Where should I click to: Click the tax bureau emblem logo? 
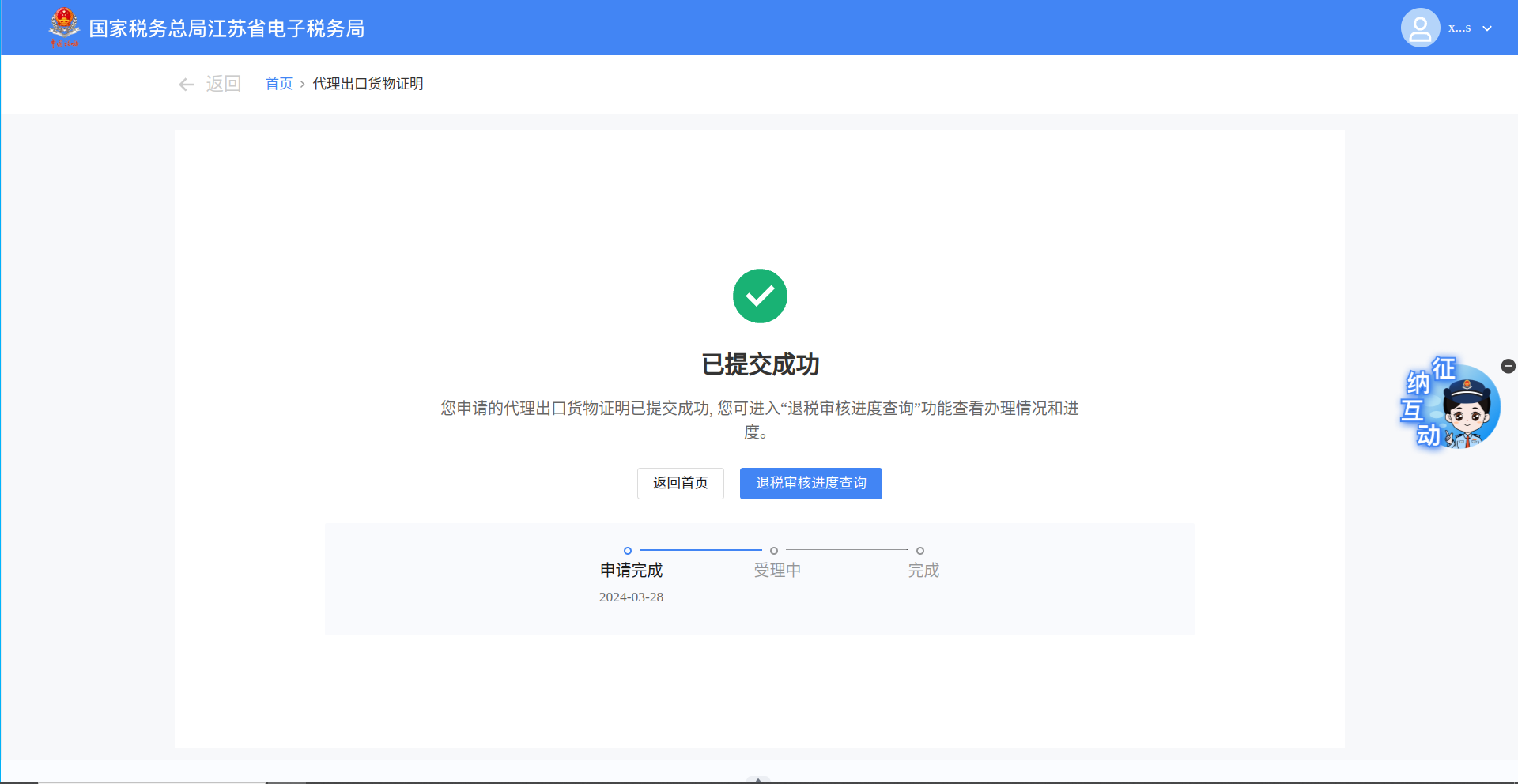pos(64,27)
